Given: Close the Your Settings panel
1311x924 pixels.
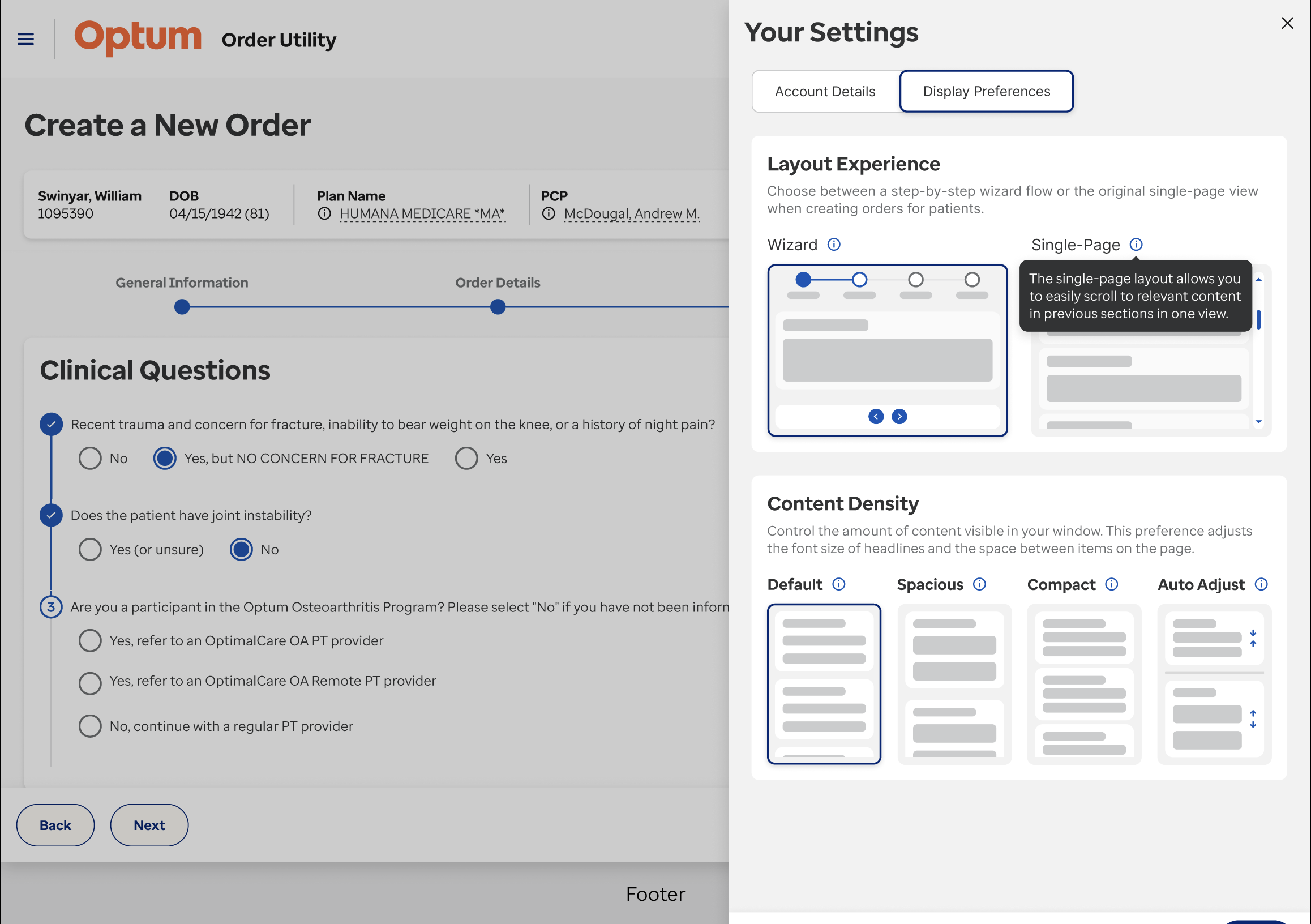Looking at the screenshot, I should (x=1287, y=23).
